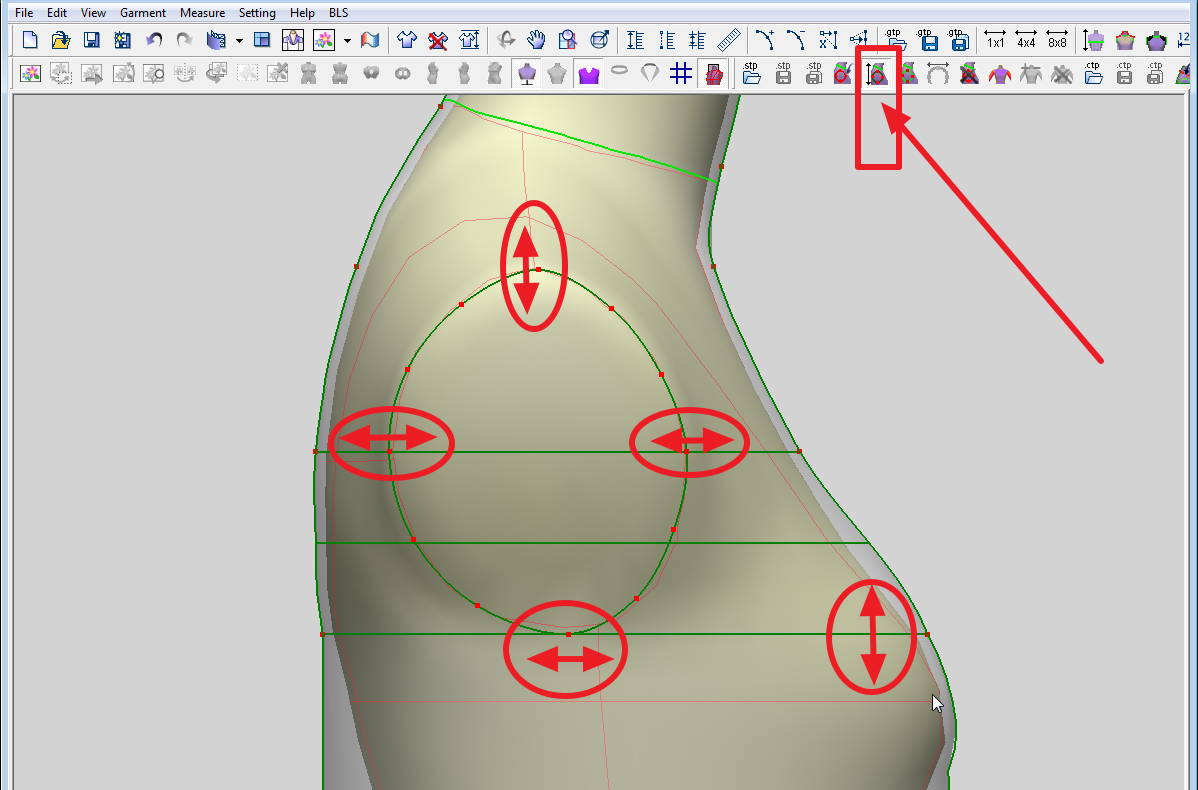Expand dropdown arrow next to flower texture icon
Image resolution: width=1198 pixels, height=790 pixels.
(x=347, y=41)
